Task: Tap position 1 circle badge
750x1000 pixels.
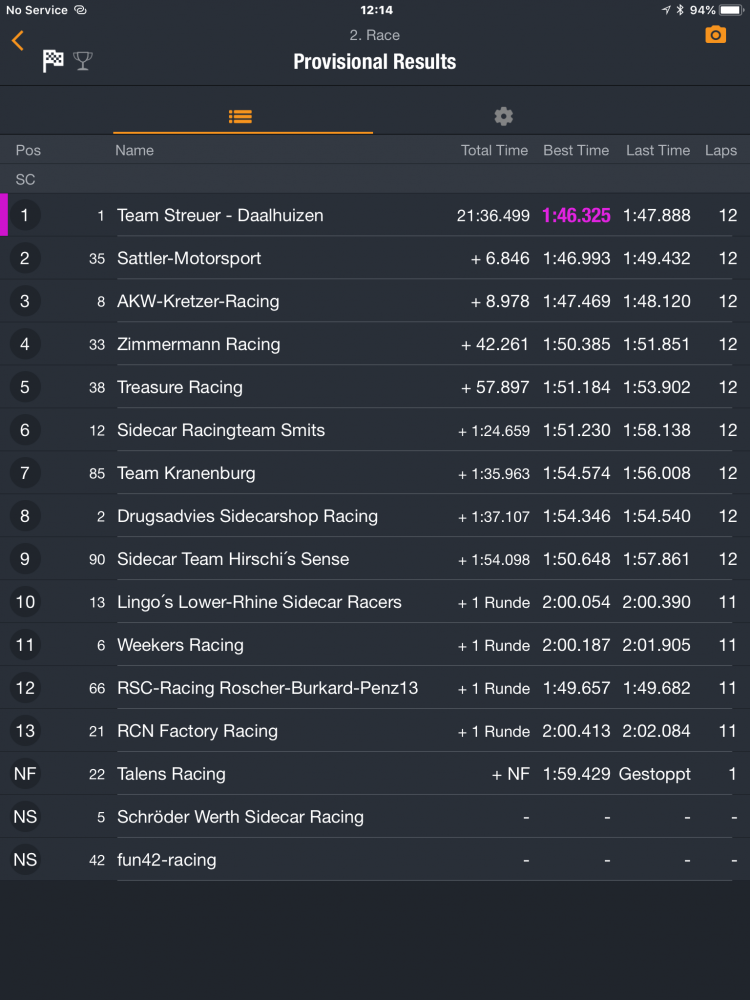Action: 25,215
